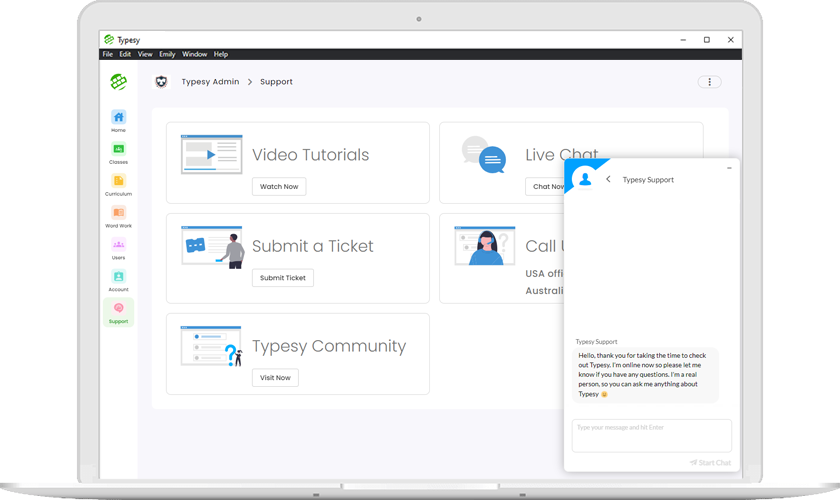Click the Start Chat button

click(x=710, y=462)
